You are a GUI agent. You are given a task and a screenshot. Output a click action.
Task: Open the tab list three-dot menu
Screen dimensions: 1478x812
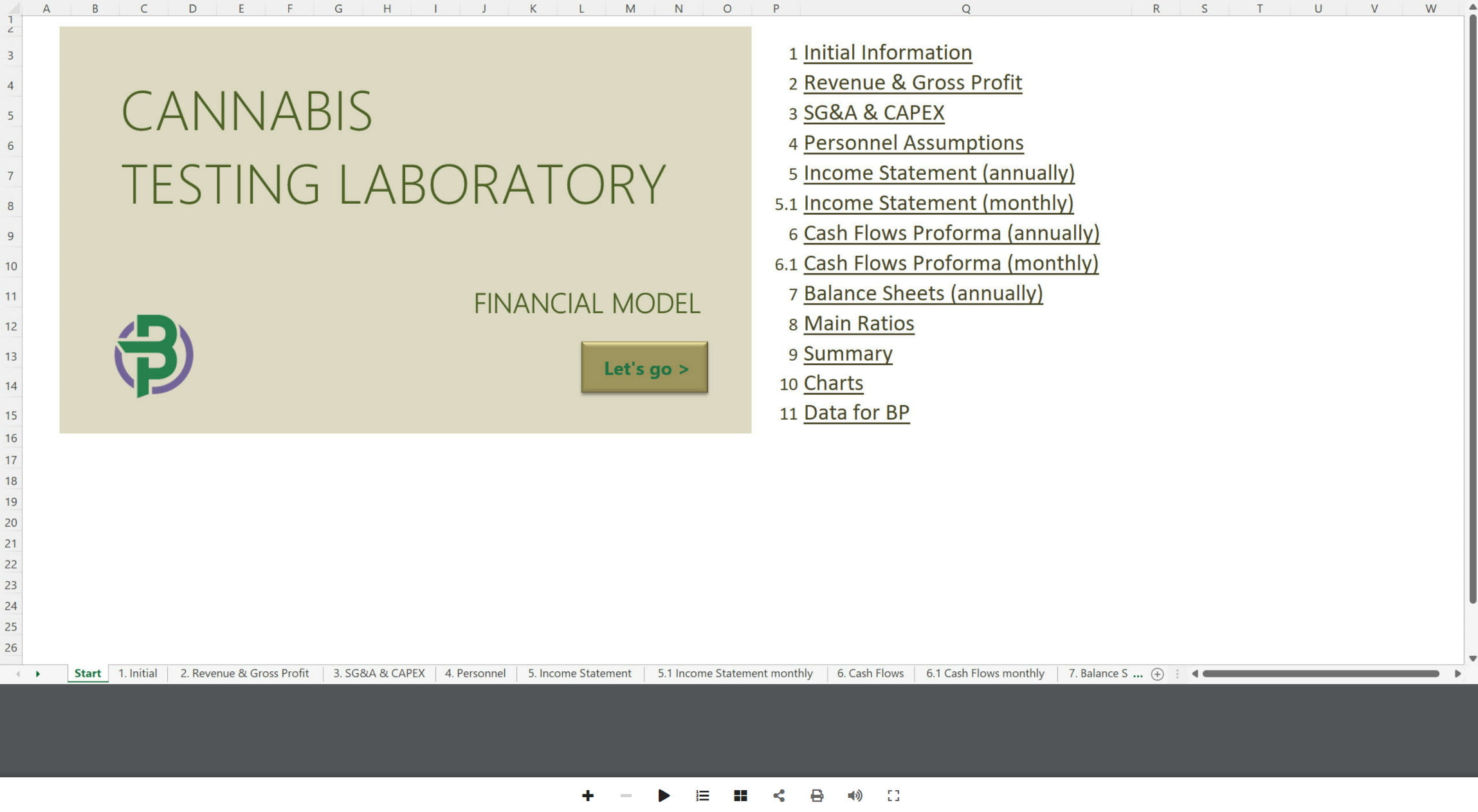point(1177,674)
